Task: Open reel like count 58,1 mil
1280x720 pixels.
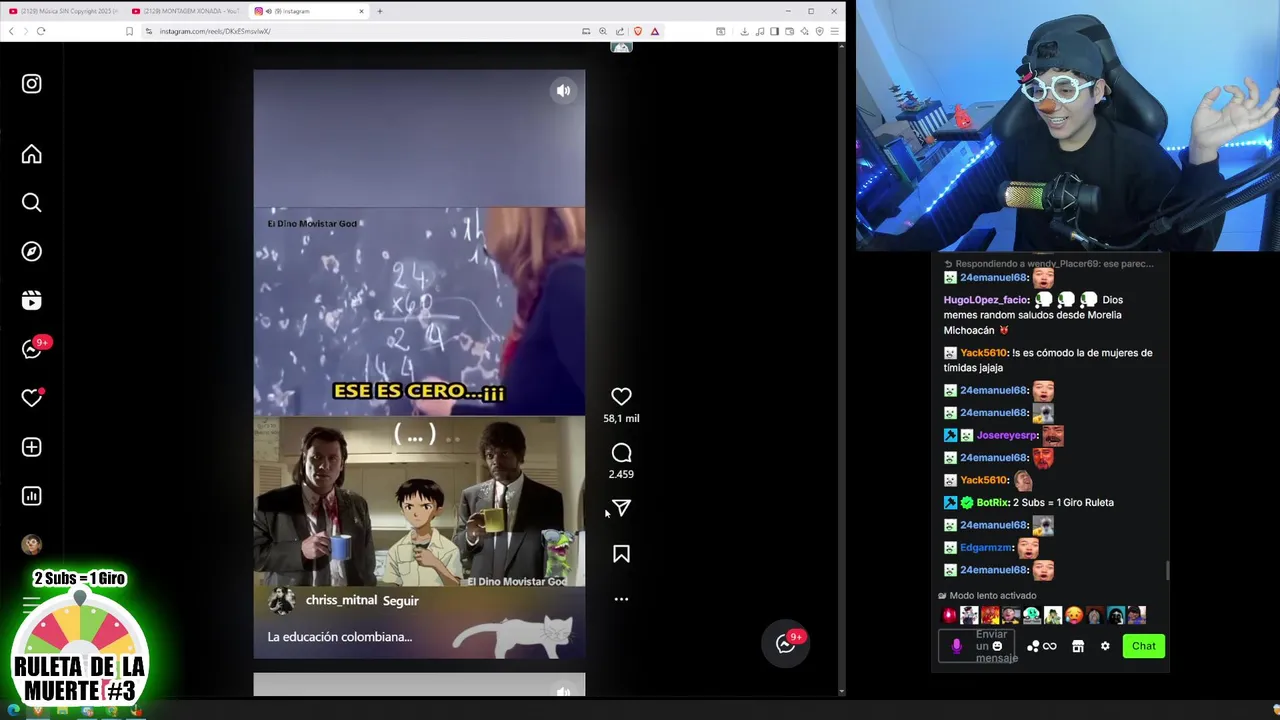Action: tap(621, 419)
